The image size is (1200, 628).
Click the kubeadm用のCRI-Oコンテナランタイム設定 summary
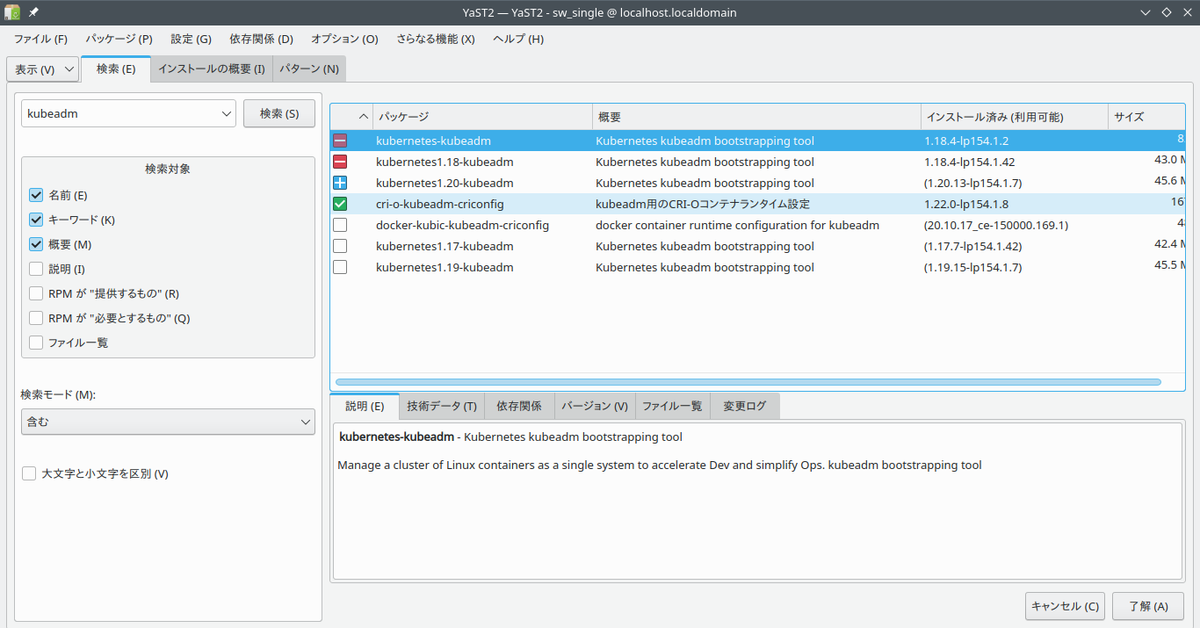[703, 204]
